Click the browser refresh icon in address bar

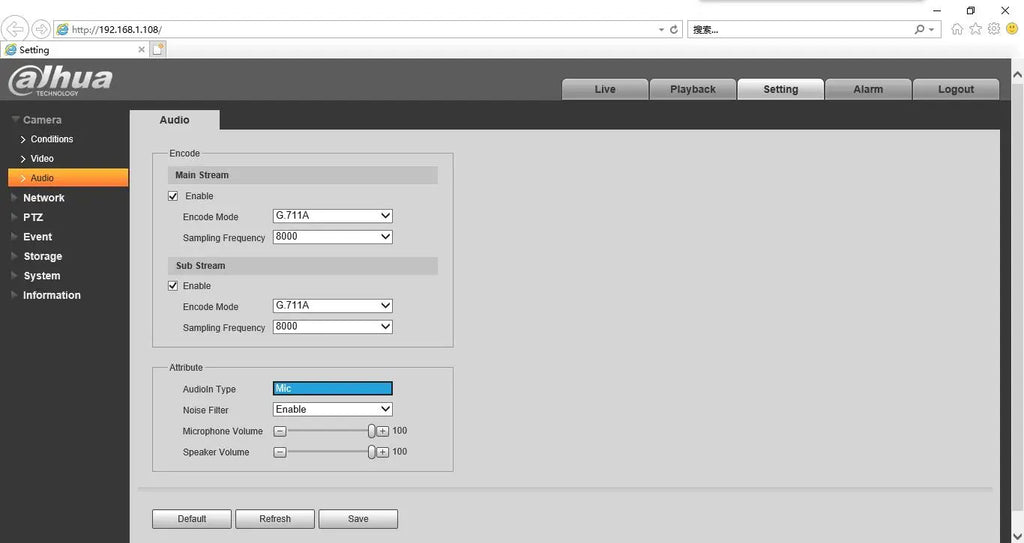pyautogui.click(x=674, y=30)
